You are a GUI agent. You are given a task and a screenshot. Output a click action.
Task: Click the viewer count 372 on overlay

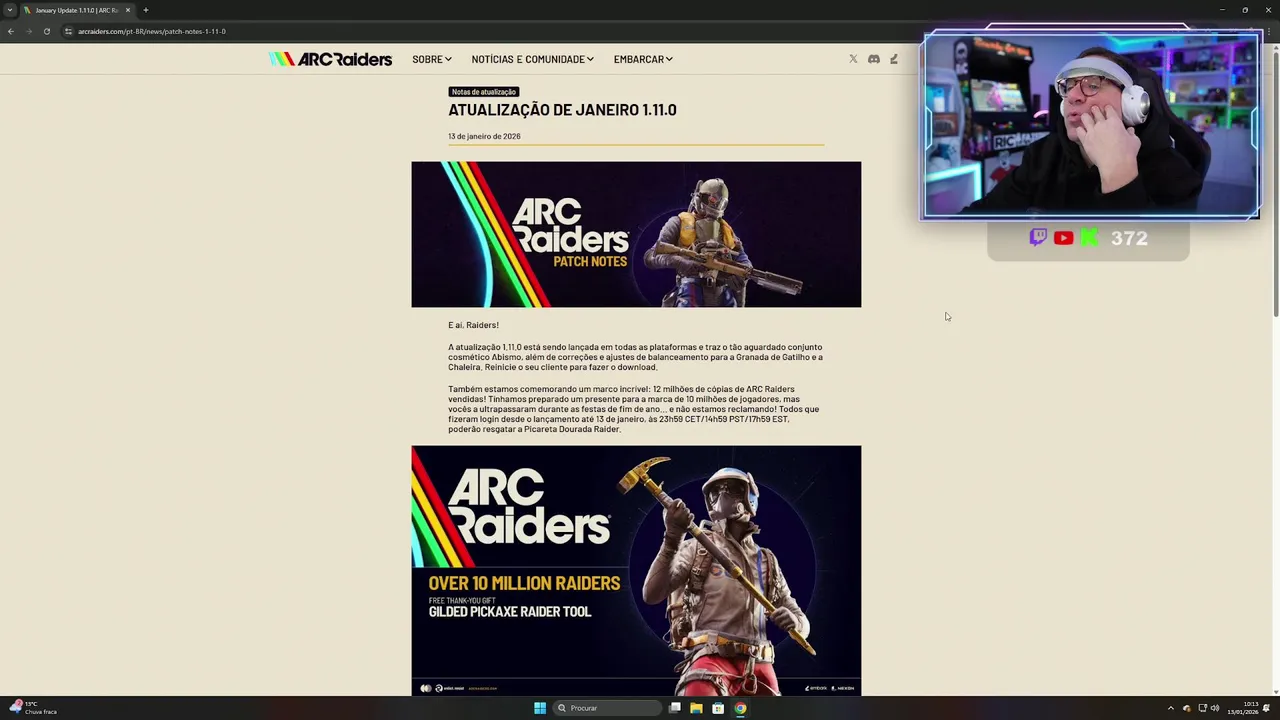tap(1129, 238)
